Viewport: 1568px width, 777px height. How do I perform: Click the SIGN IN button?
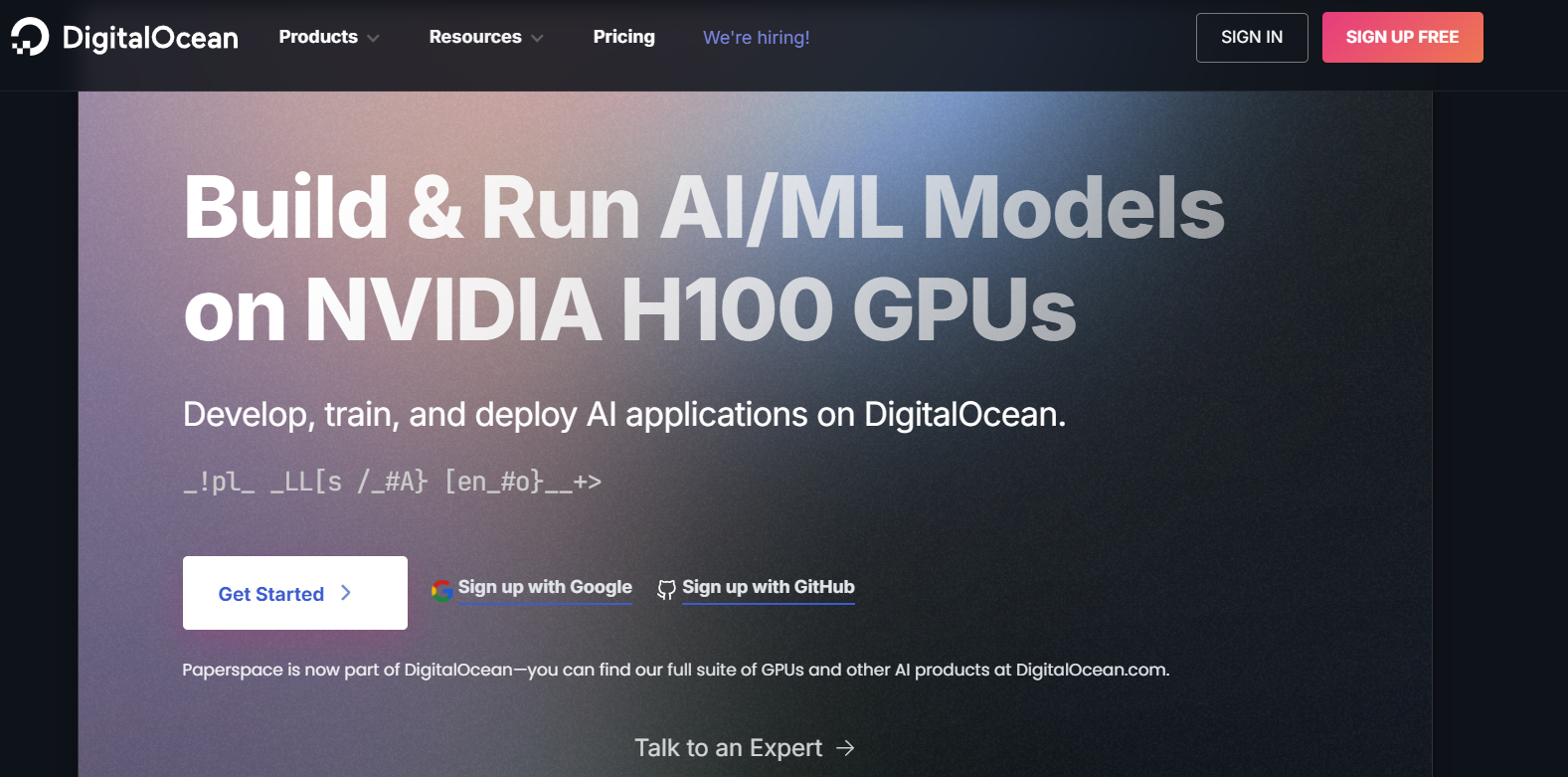pos(1252,38)
